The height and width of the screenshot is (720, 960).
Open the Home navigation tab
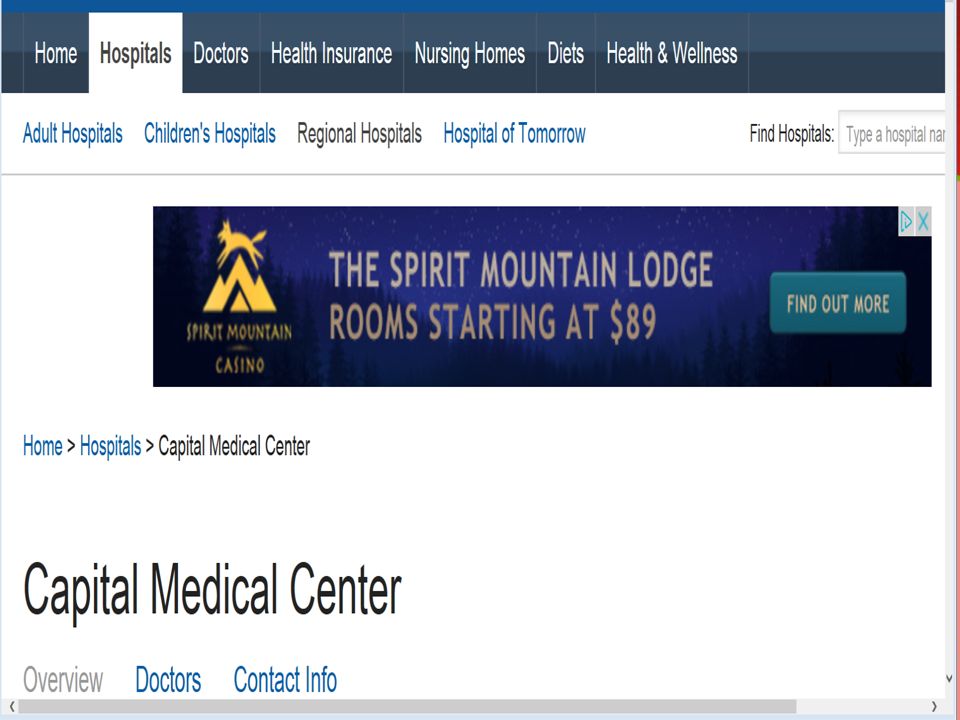pos(56,53)
